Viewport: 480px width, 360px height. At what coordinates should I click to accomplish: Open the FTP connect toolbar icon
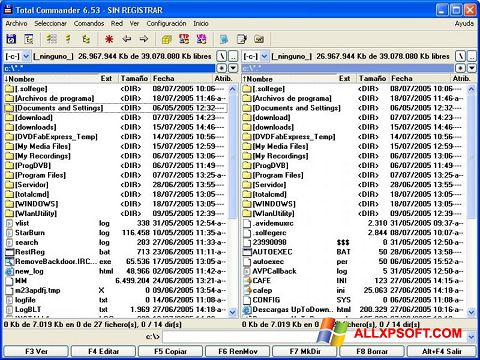[x=184, y=39]
